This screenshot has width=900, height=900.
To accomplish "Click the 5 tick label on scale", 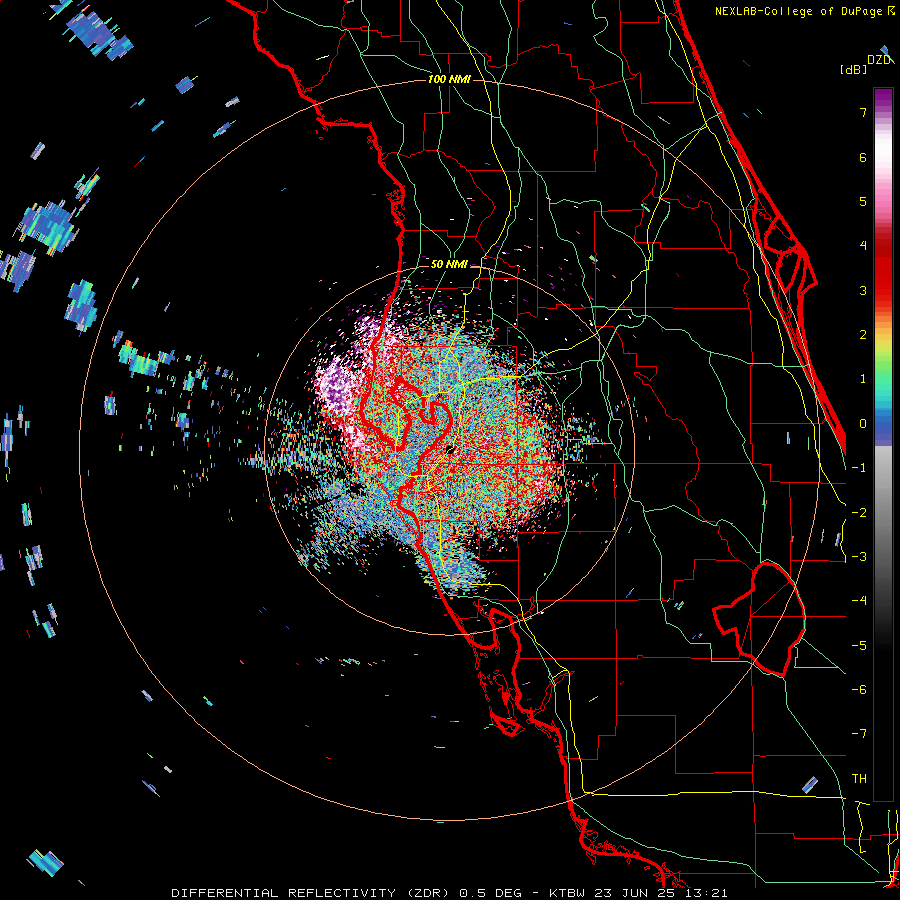I will pos(863,201).
